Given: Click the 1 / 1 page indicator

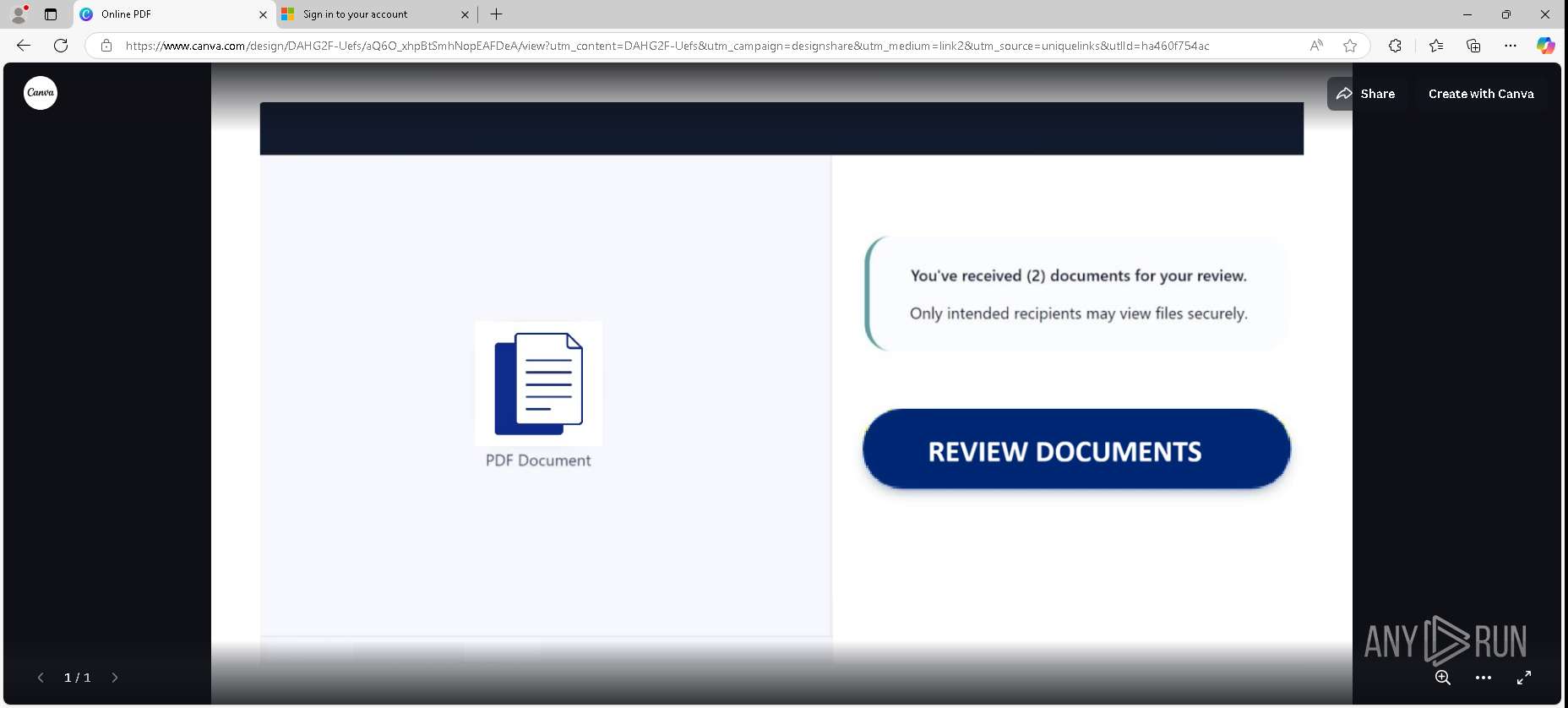Looking at the screenshot, I should coord(78,678).
